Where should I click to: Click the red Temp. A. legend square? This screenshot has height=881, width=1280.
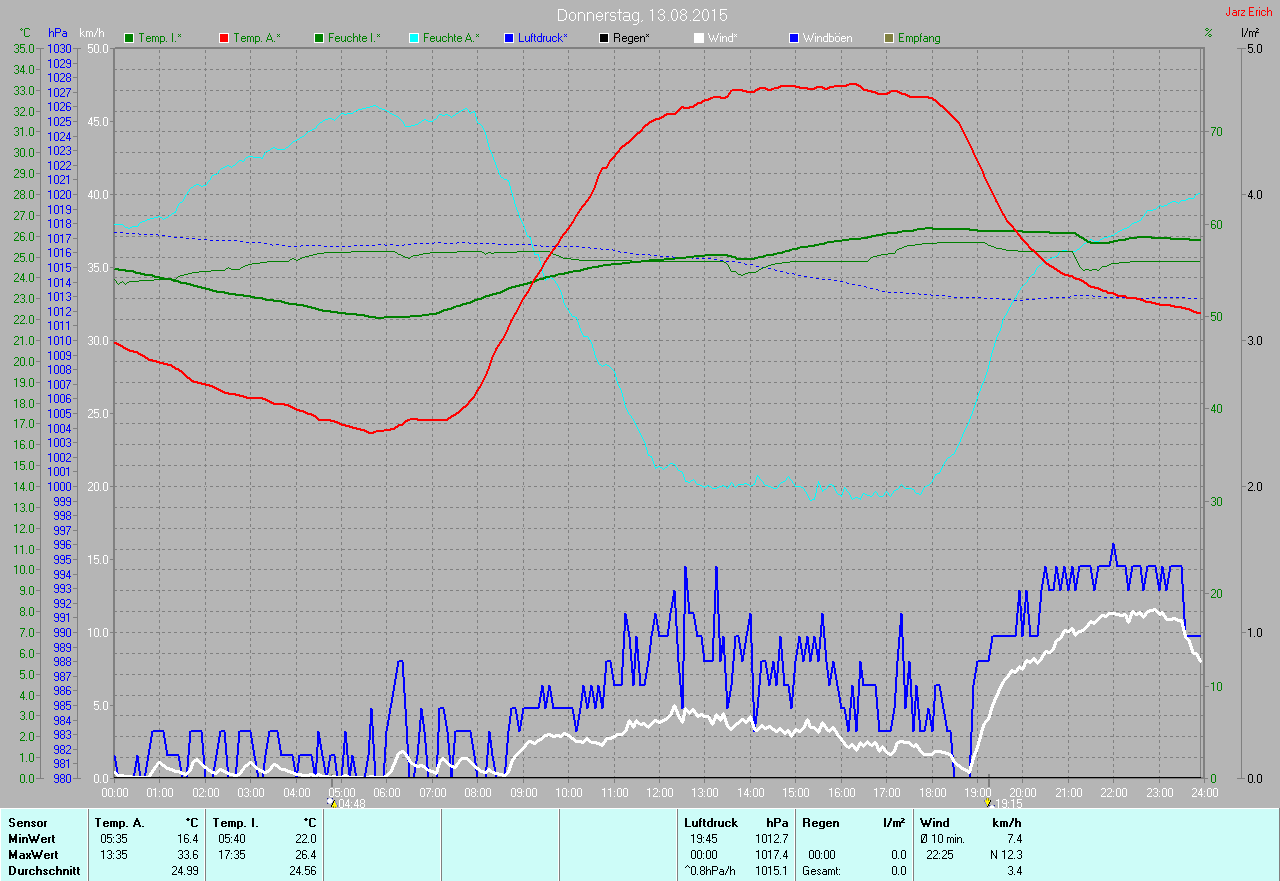[x=224, y=38]
